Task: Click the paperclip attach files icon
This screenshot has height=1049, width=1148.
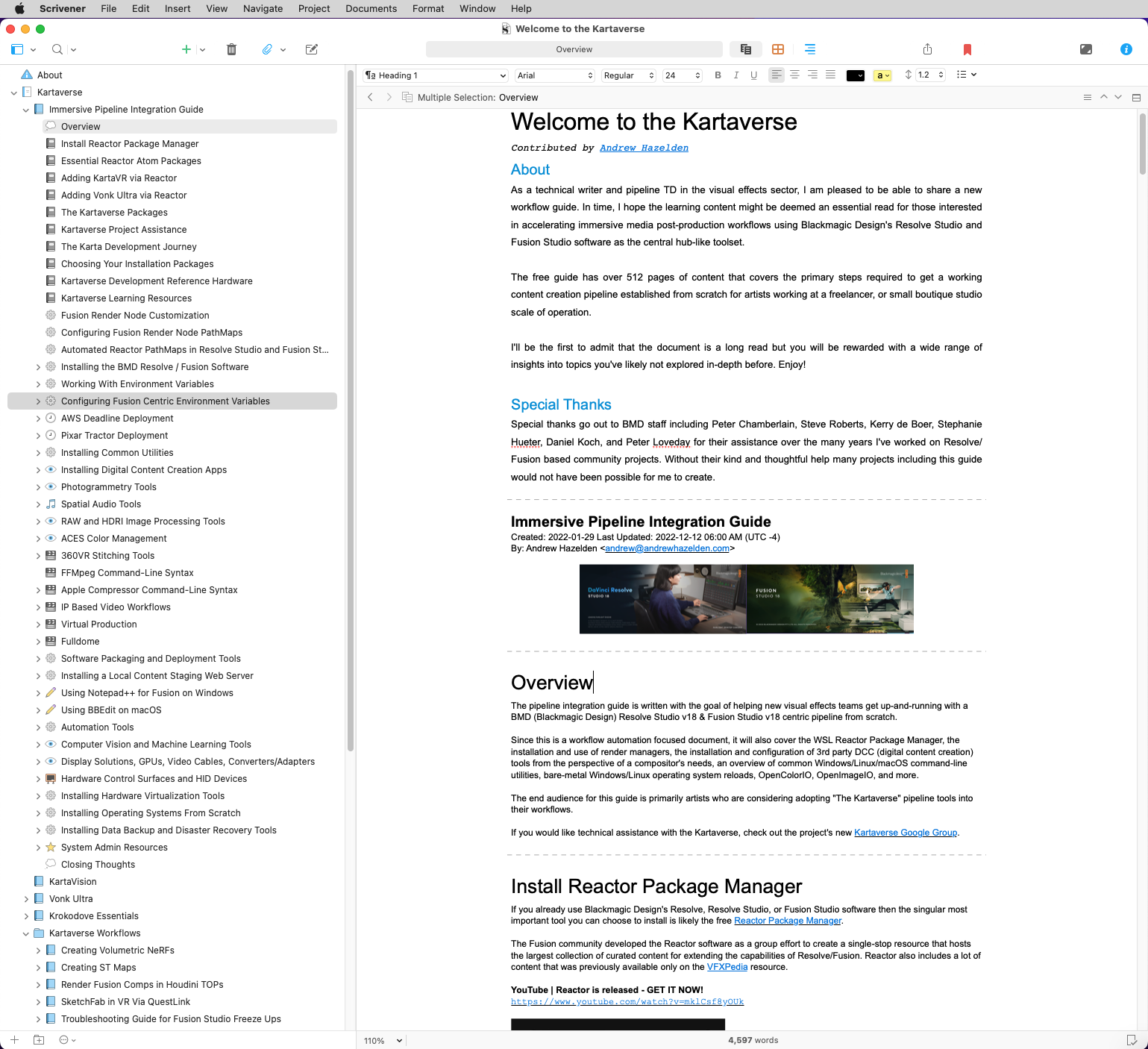Action: coord(267,49)
